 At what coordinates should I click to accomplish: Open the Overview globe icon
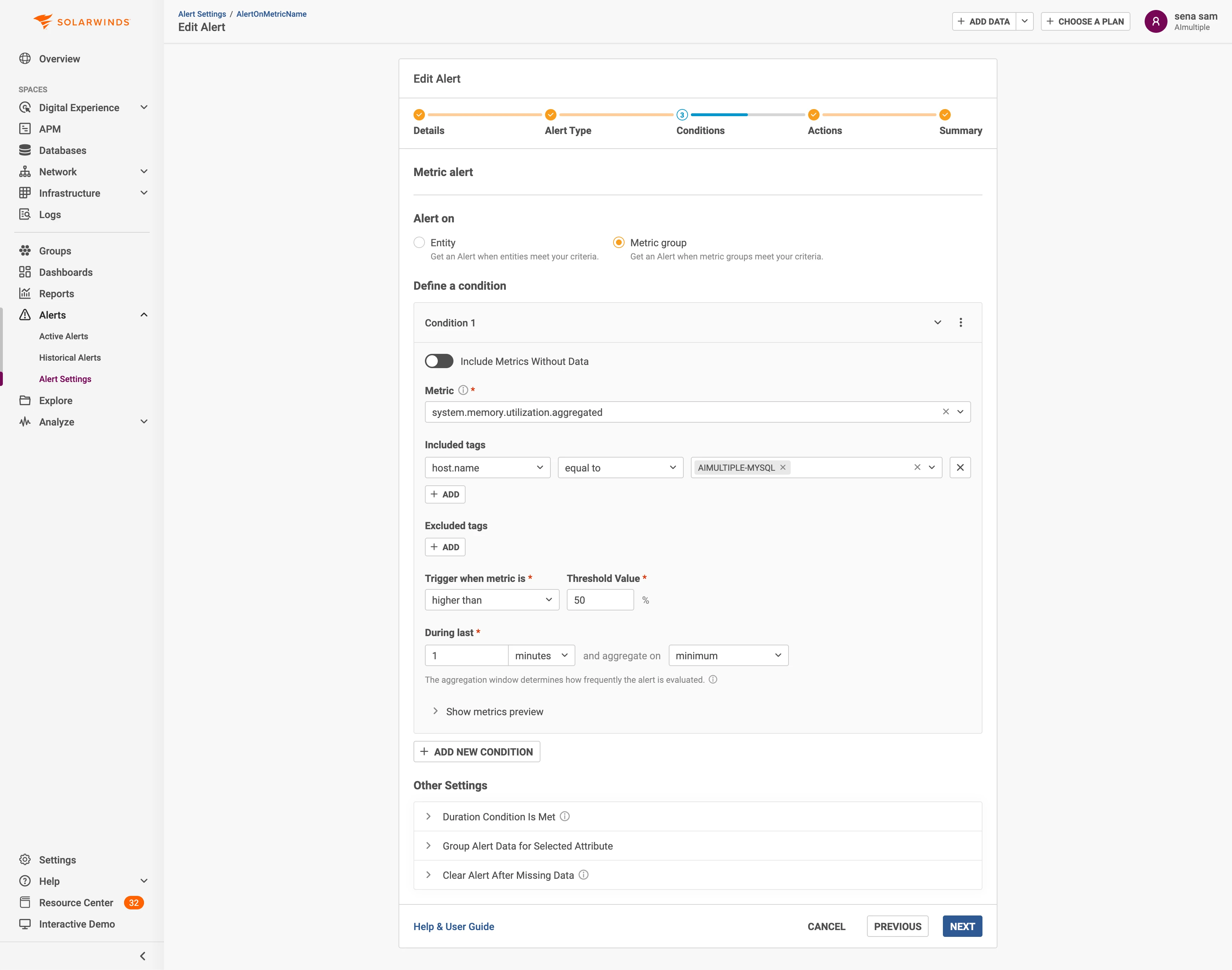coord(25,58)
